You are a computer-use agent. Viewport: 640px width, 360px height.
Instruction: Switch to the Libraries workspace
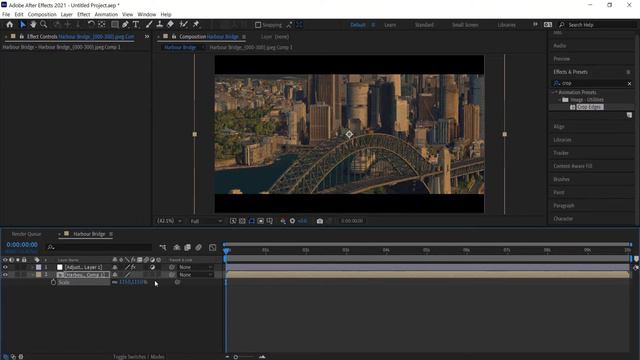pos(507,25)
